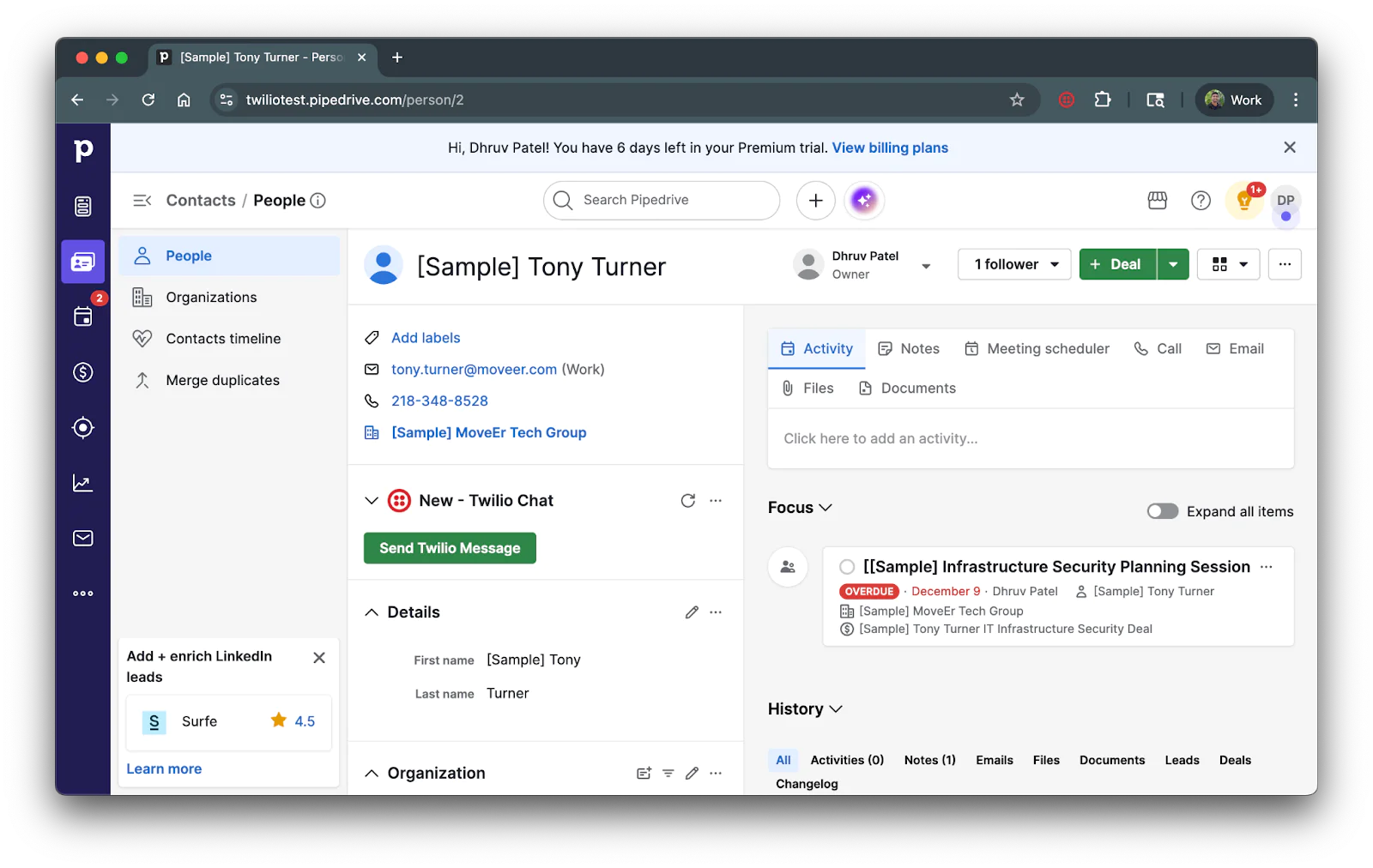Viewport: 1373px width, 868px height.
Task: Open the green Deal split-button dropdown arrow
Action: click(1172, 264)
